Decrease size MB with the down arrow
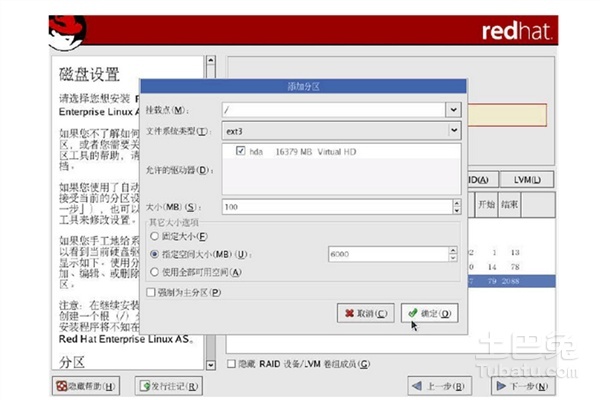The image size is (600, 400). coord(457,211)
